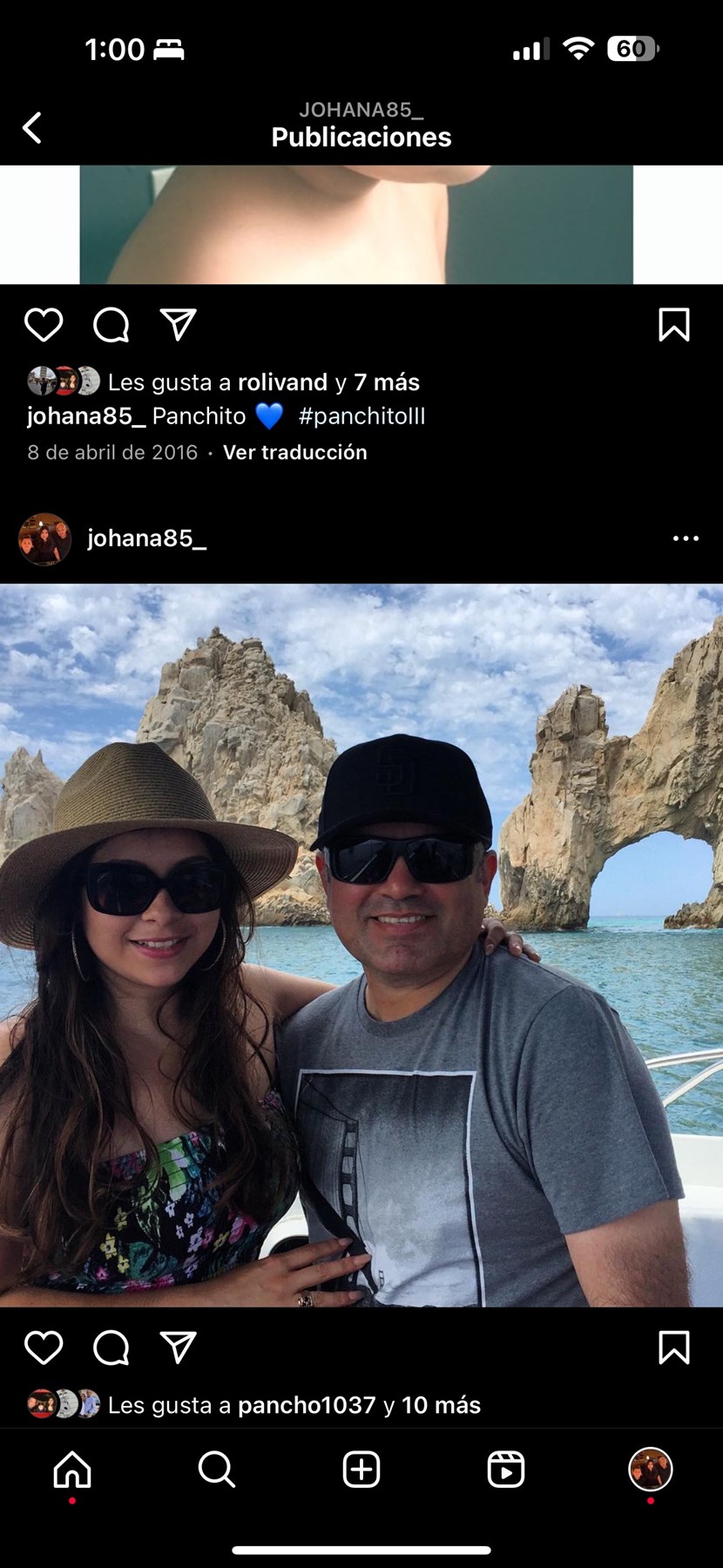723x1568 pixels.
Task: Open the three-dot menu for johana85_ post
Action: click(x=686, y=538)
